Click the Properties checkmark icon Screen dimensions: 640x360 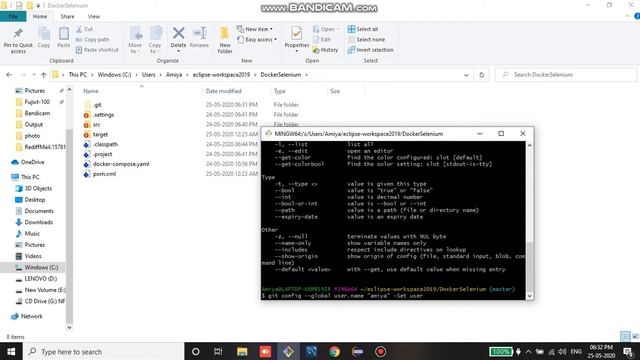click(x=297, y=33)
